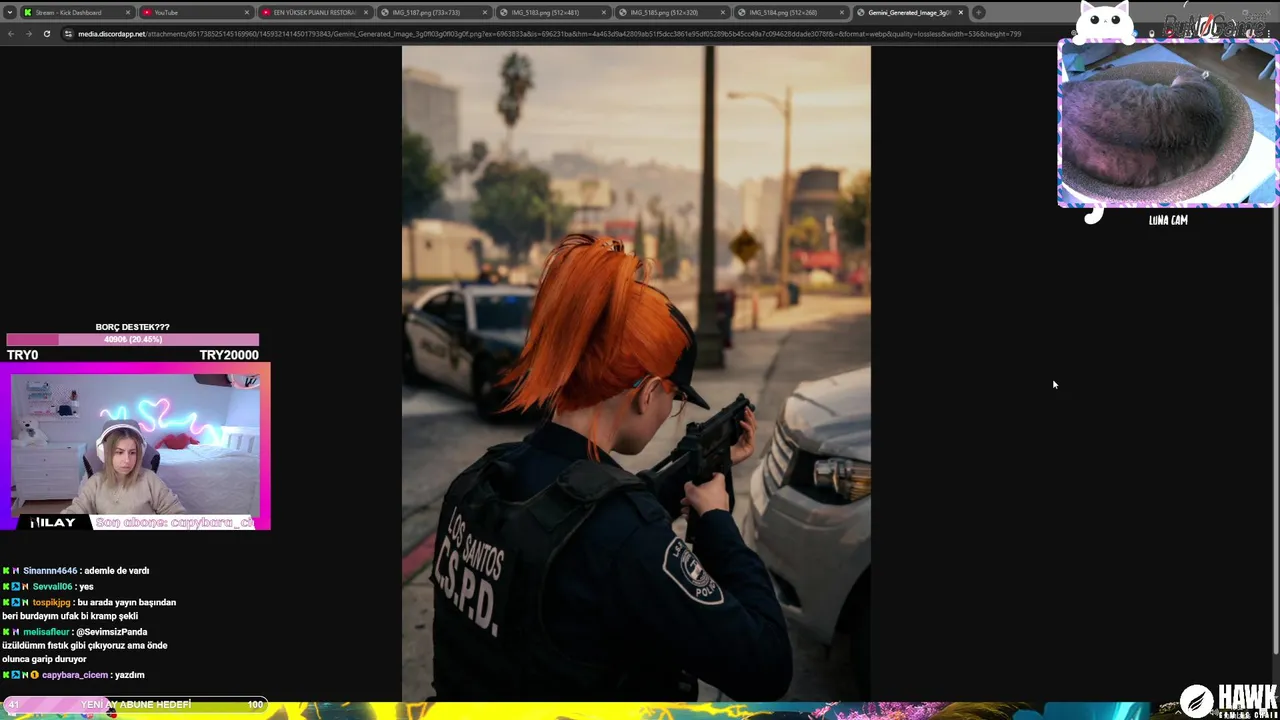Switch to the IMG_5185.png tab
The width and height of the screenshot is (1280, 720).
(671, 13)
